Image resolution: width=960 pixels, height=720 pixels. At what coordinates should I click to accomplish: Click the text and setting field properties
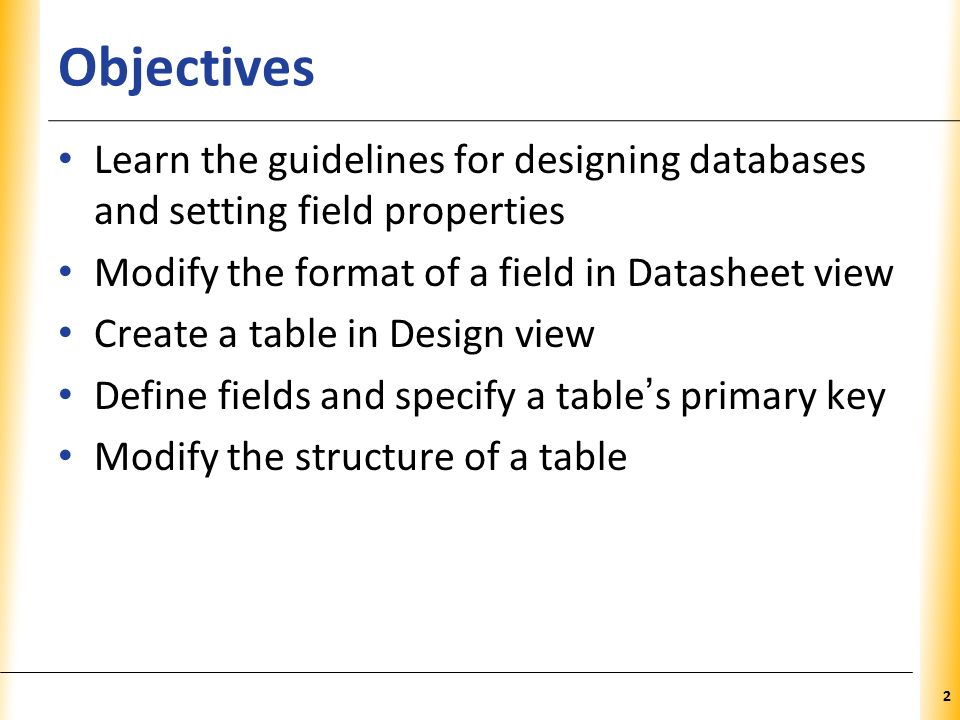(x=329, y=212)
